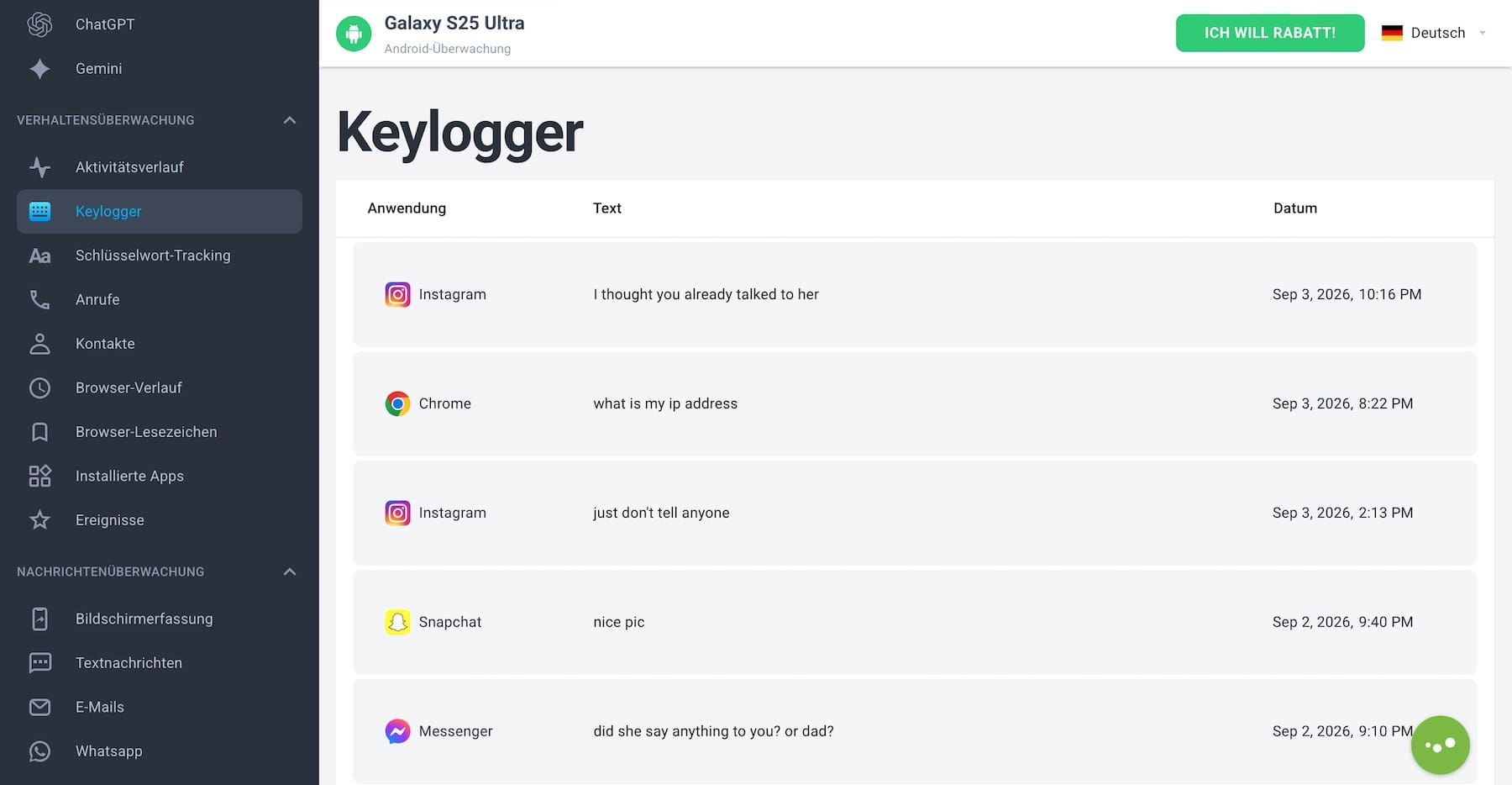Screen dimensions: 1512x785
Task: Click the Text column header
Action: (606, 208)
